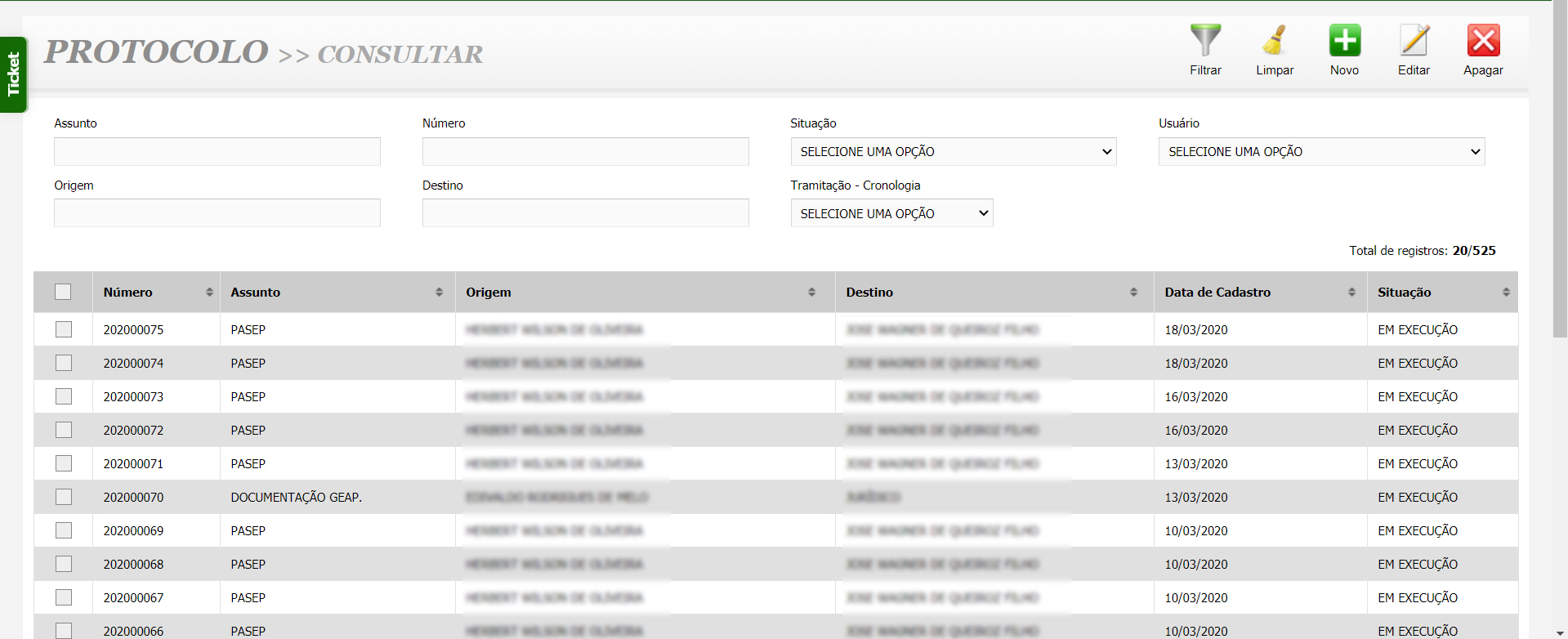Open the green Ticket side tab
The height and width of the screenshot is (639, 1568).
click(x=13, y=74)
